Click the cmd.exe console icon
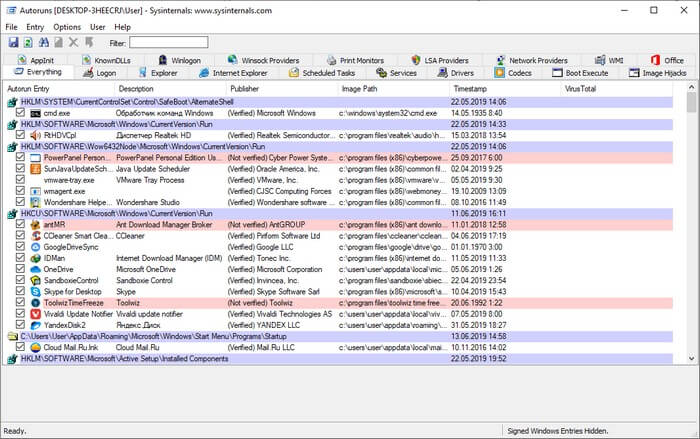Screen dimensions: 700x439 pyautogui.click(x=35, y=113)
